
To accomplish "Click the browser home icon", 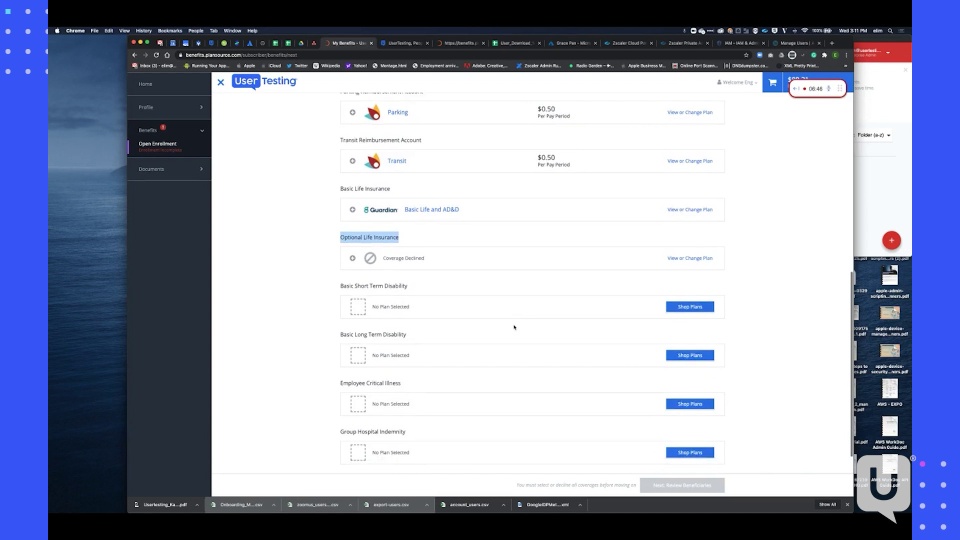I will click(x=167, y=55).
